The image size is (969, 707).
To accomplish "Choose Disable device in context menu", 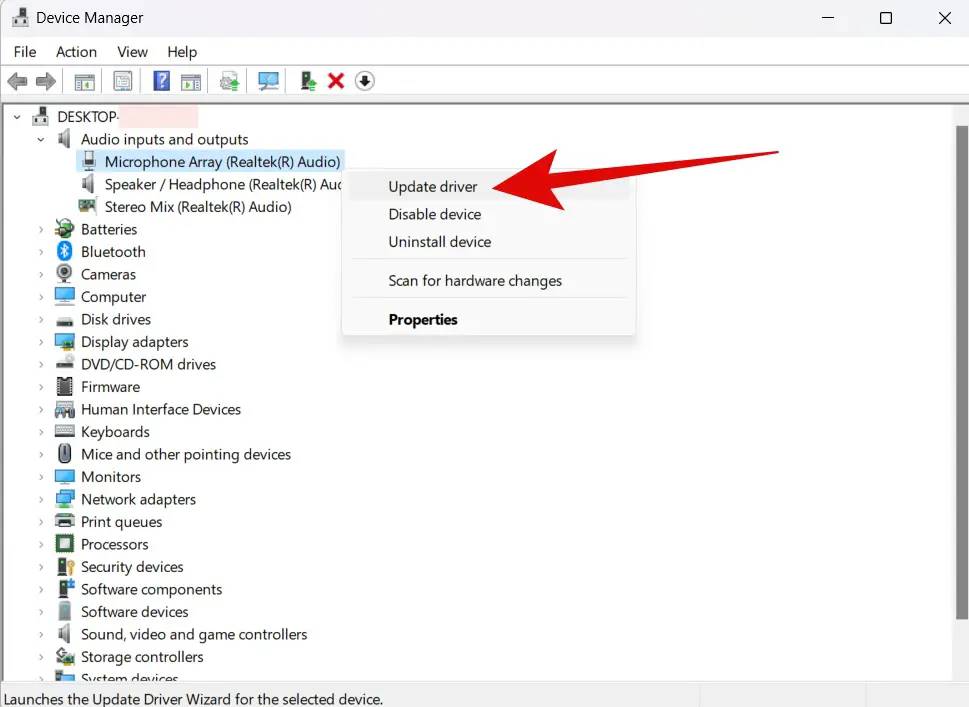I will pos(488,214).
